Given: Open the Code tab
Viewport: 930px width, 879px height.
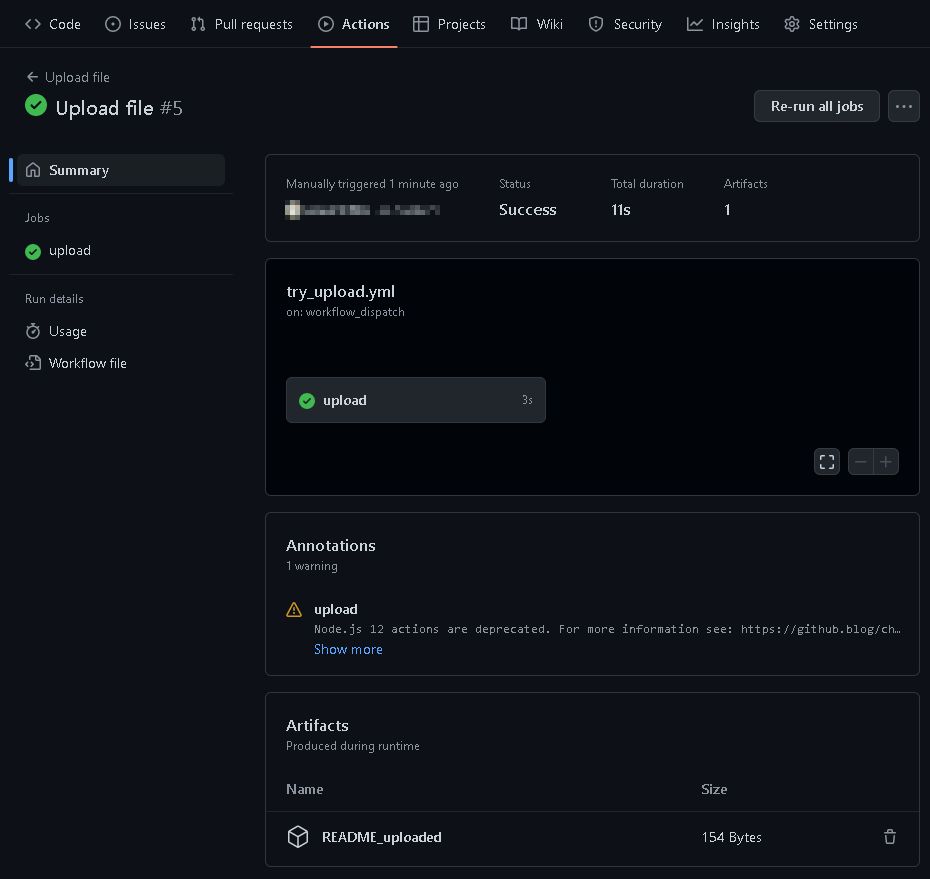Looking at the screenshot, I should 53,24.
